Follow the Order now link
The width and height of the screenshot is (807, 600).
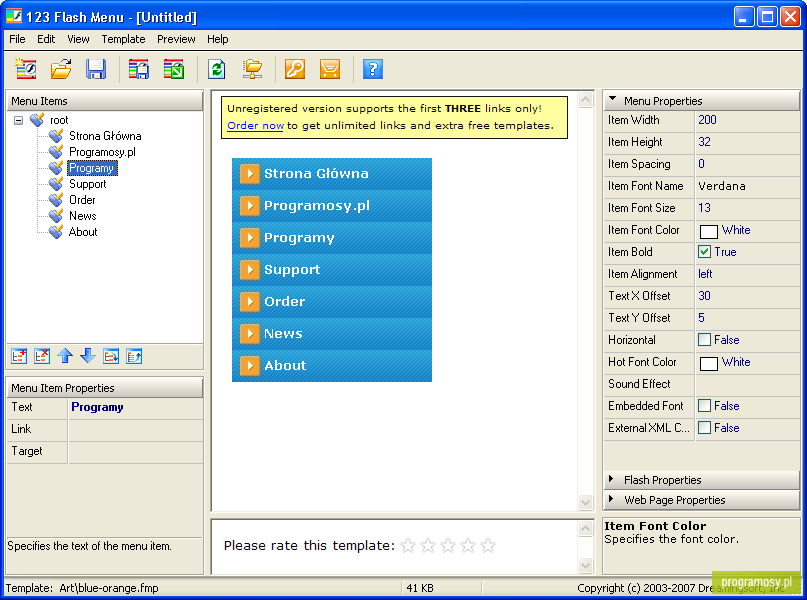tap(255, 126)
